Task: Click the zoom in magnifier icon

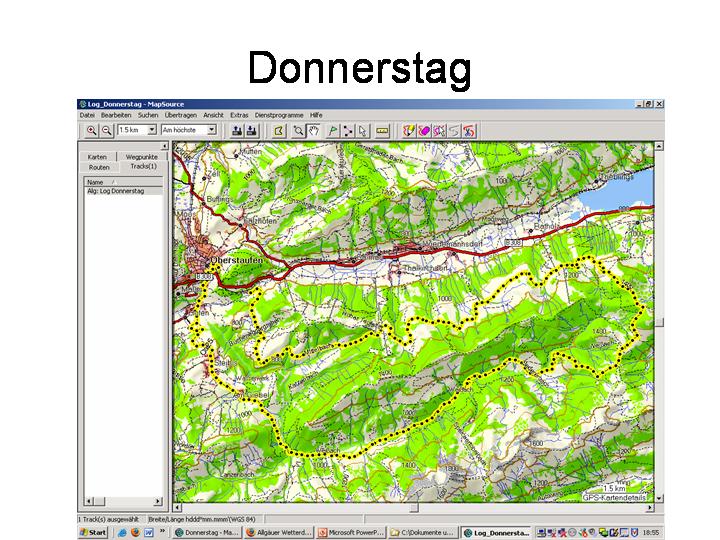Action: coord(91,130)
